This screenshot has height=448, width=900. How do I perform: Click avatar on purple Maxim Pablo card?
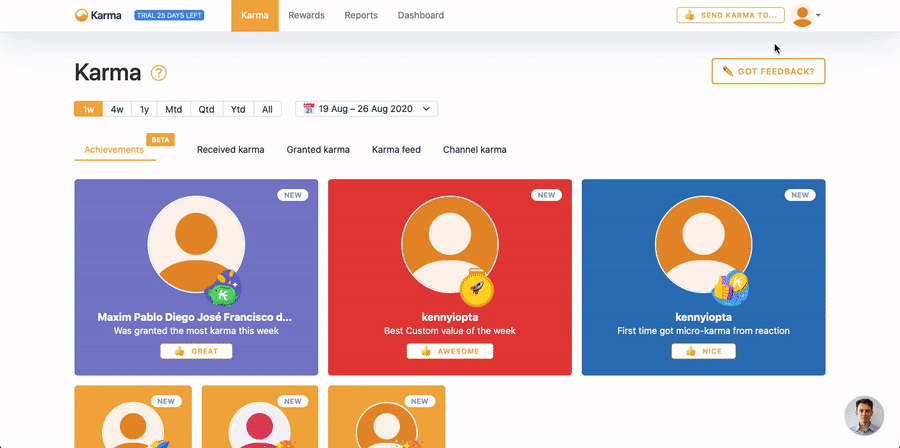196,244
